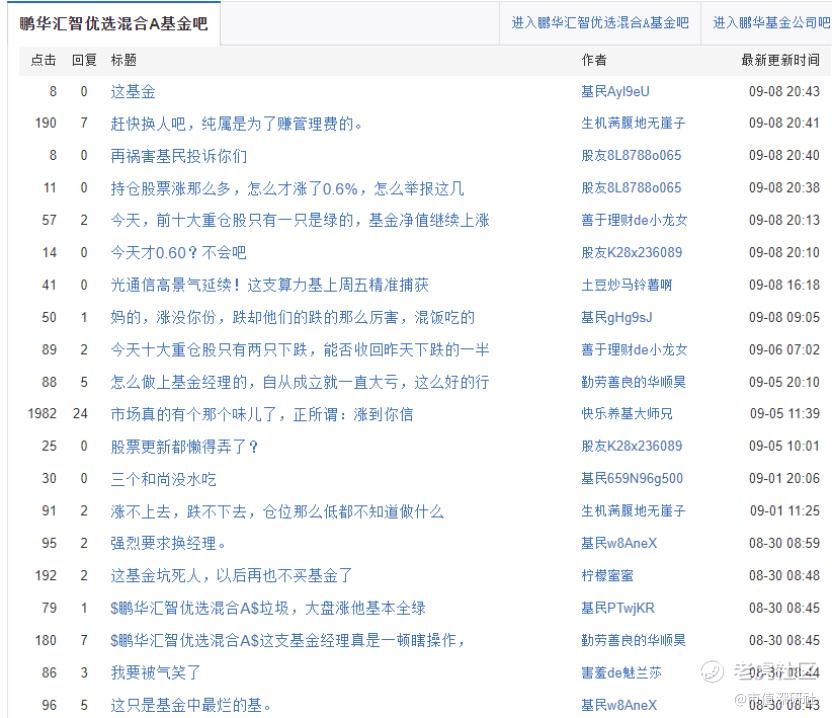Click the 标题 column header
832x718 pixels.
(123, 60)
